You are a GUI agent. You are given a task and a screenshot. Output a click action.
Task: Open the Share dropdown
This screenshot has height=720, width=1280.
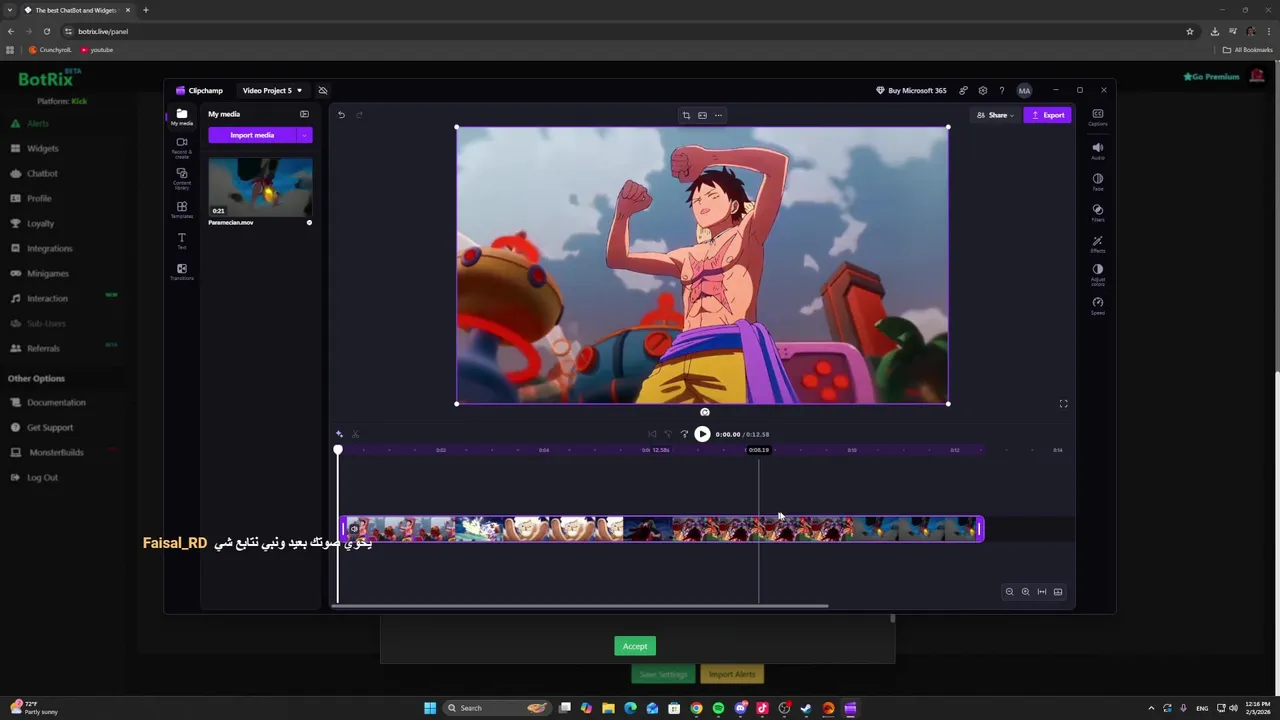(996, 115)
